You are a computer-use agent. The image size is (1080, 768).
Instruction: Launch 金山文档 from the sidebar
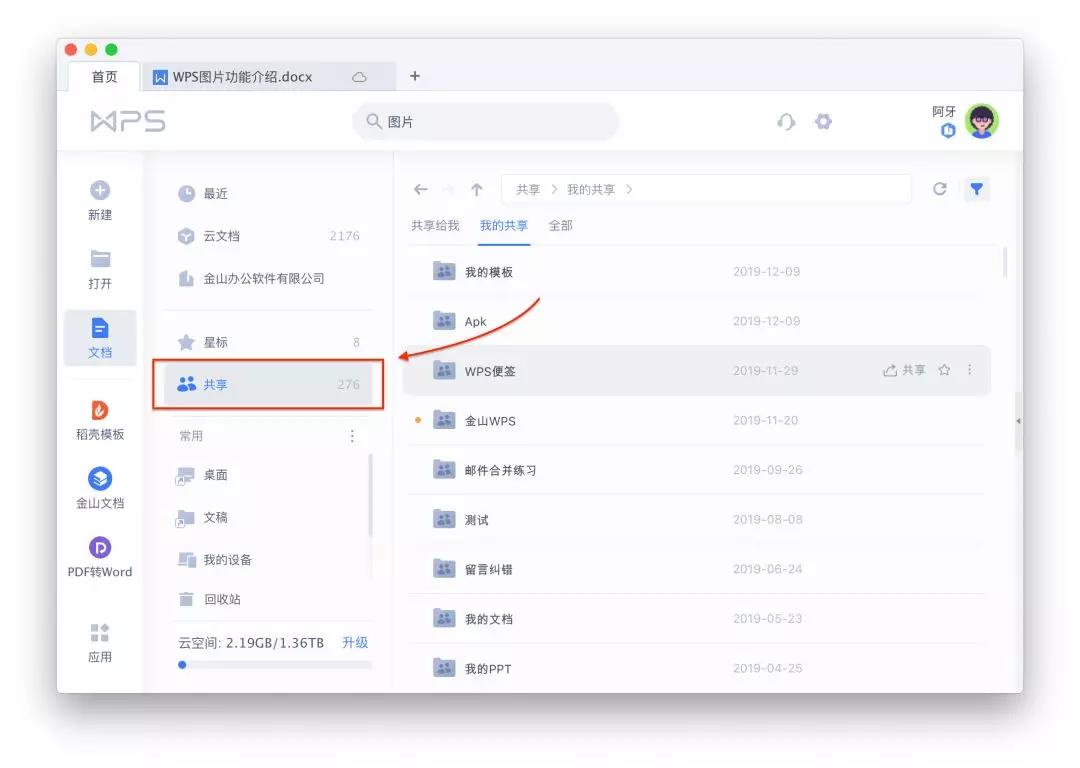[x=99, y=489]
